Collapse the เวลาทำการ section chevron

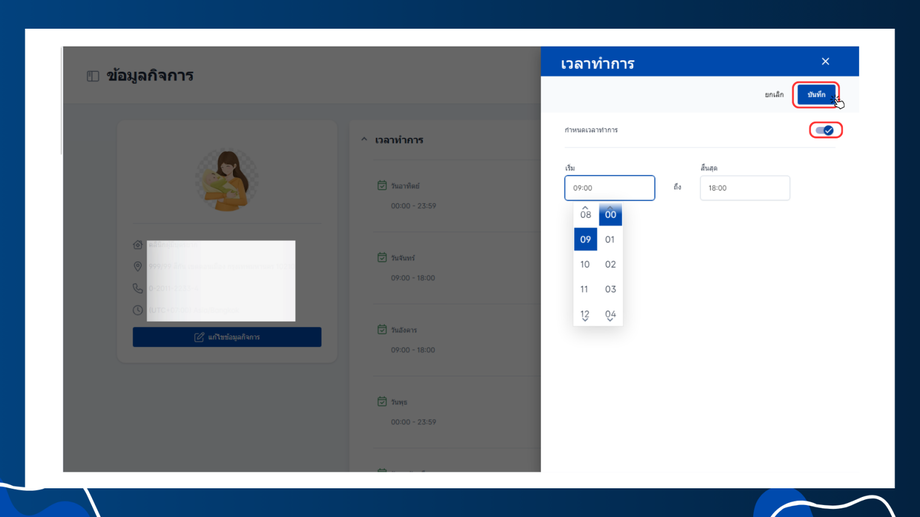364,140
